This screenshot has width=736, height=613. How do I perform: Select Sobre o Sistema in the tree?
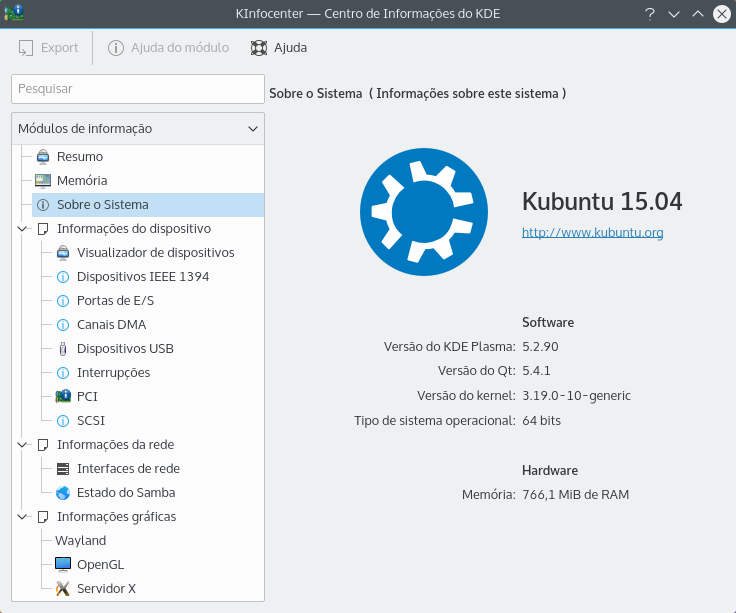(x=102, y=205)
